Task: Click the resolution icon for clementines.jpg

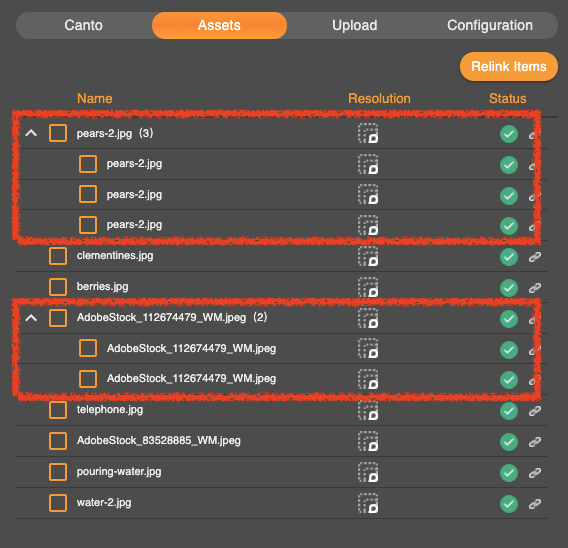Action: coord(368,256)
